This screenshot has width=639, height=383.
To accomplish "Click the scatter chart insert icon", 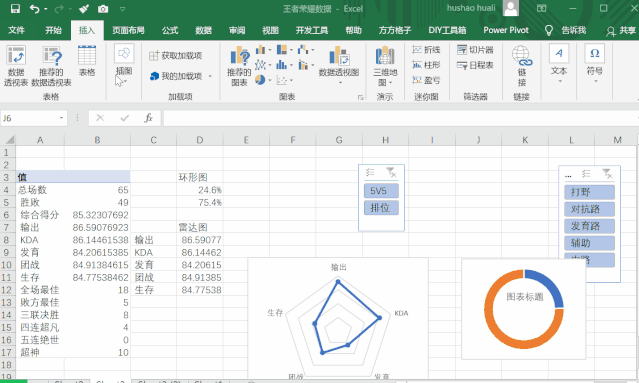I will tap(282, 80).
